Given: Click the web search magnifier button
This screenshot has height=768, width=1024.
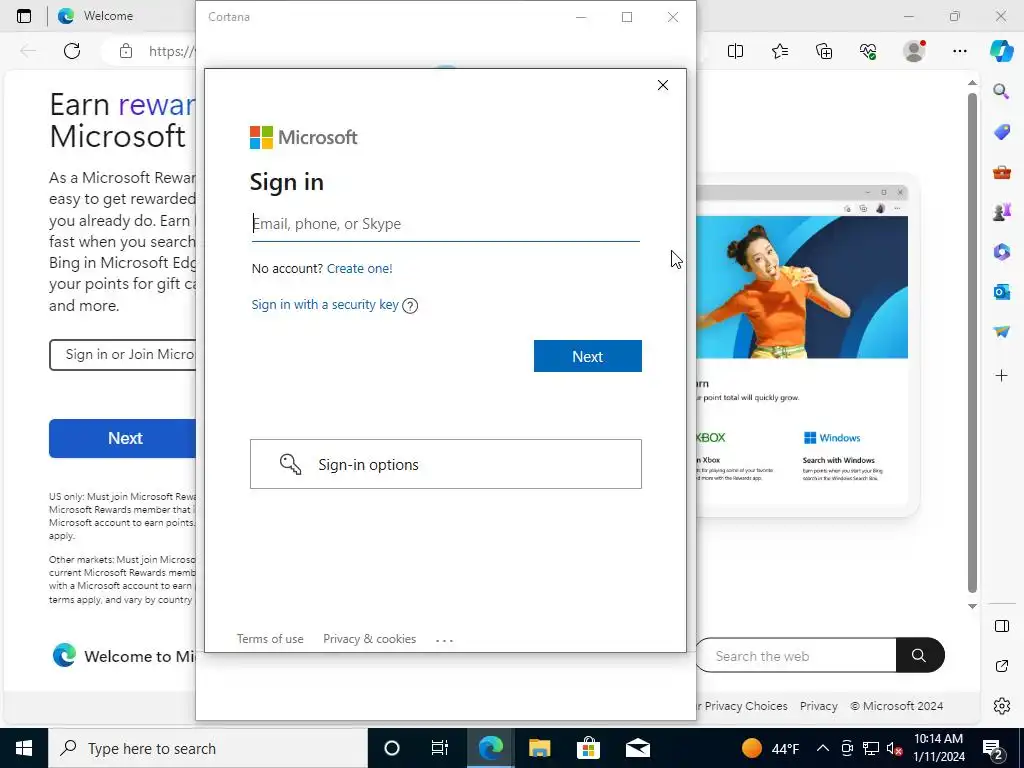Looking at the screenshot, I should tap(920, 655).
